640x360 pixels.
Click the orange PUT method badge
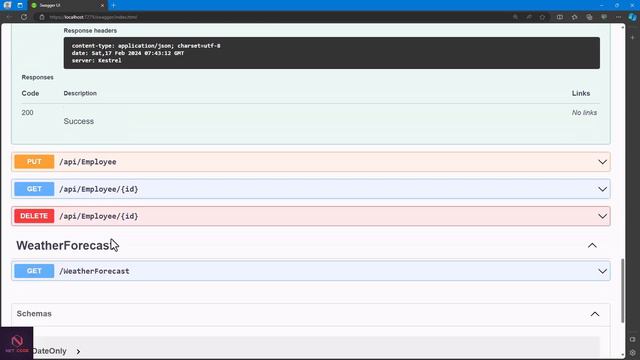(34, 162)
